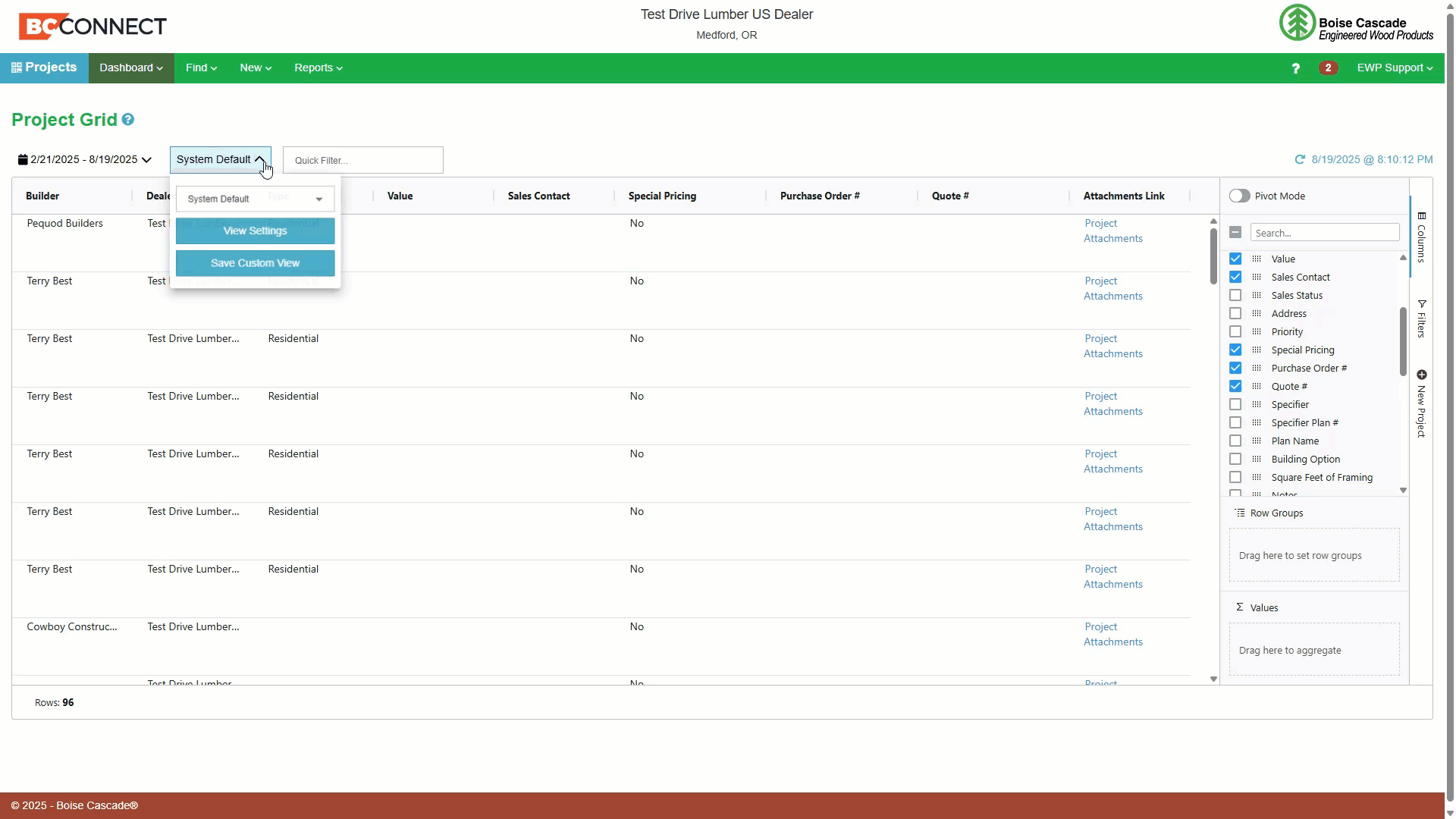Sort by the Attachments Link column header

tap(1124, 196)
